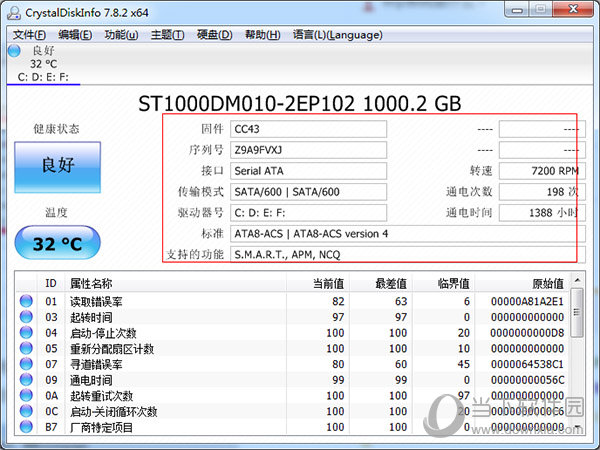Click the blue status orb for row 01

point(26,301)
